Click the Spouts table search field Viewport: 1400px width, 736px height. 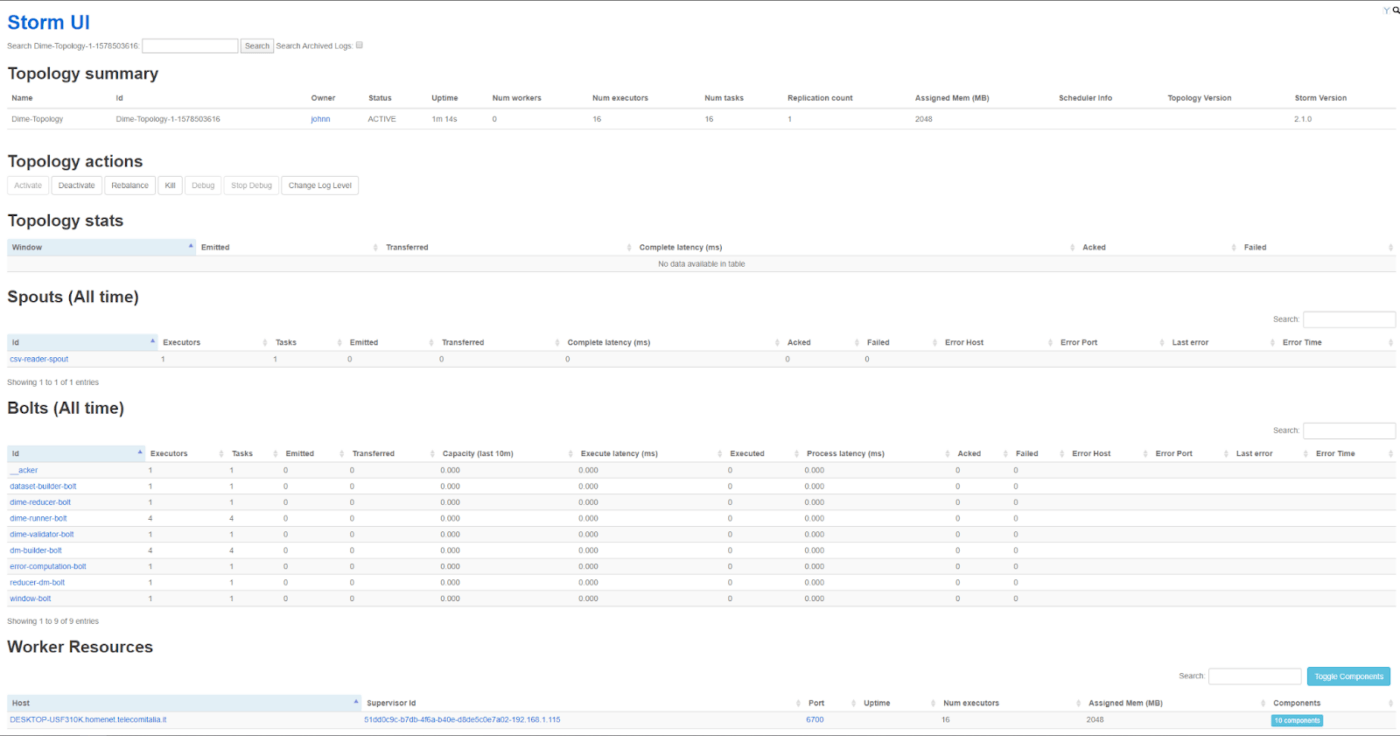pyautogui.click(x=1349, y=320)
